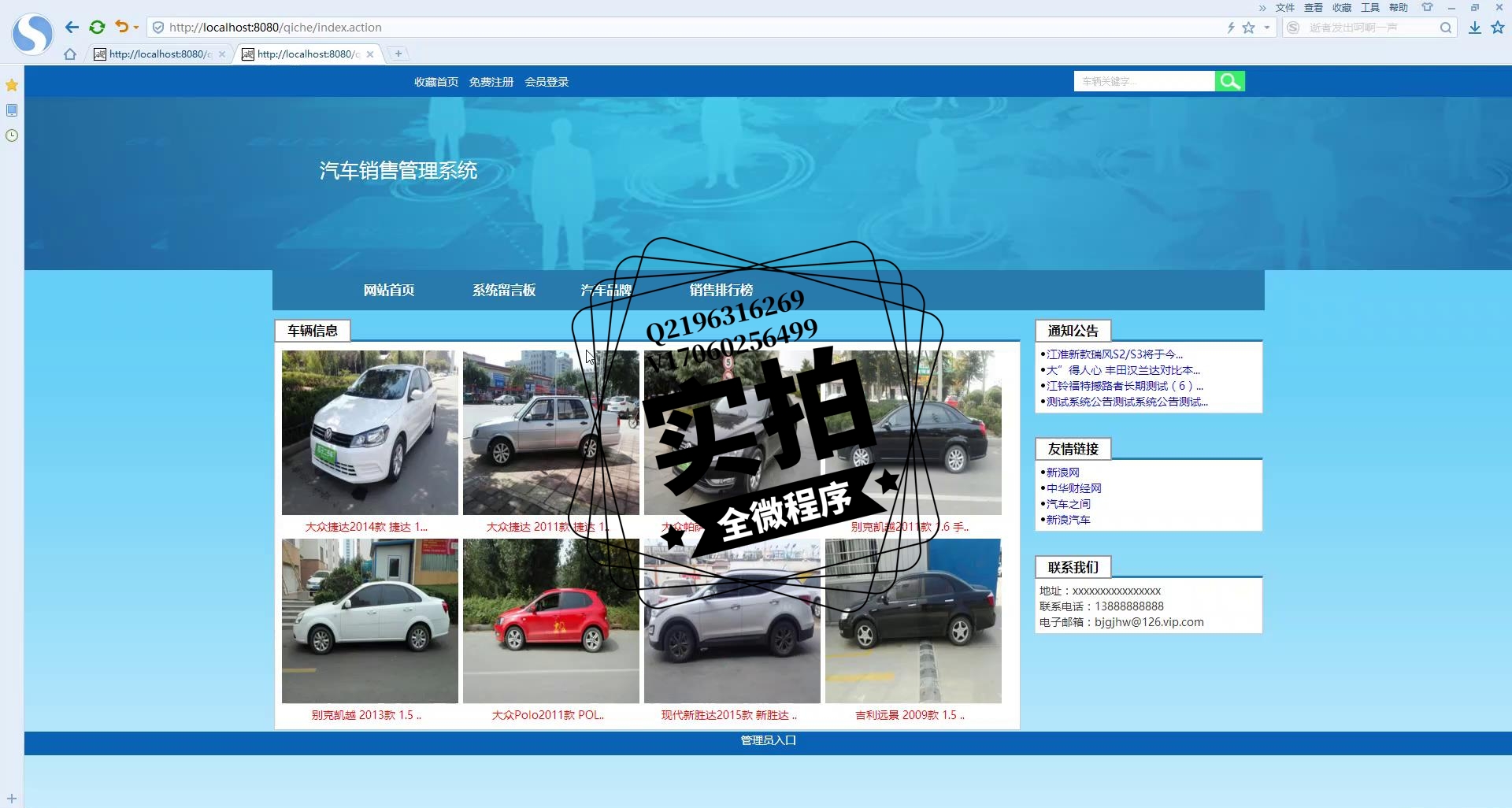This screenshot has height=808, width=1512.
Task: Open the 别克凯越 2013款 white car photo
Action: (x=370, y=621)
